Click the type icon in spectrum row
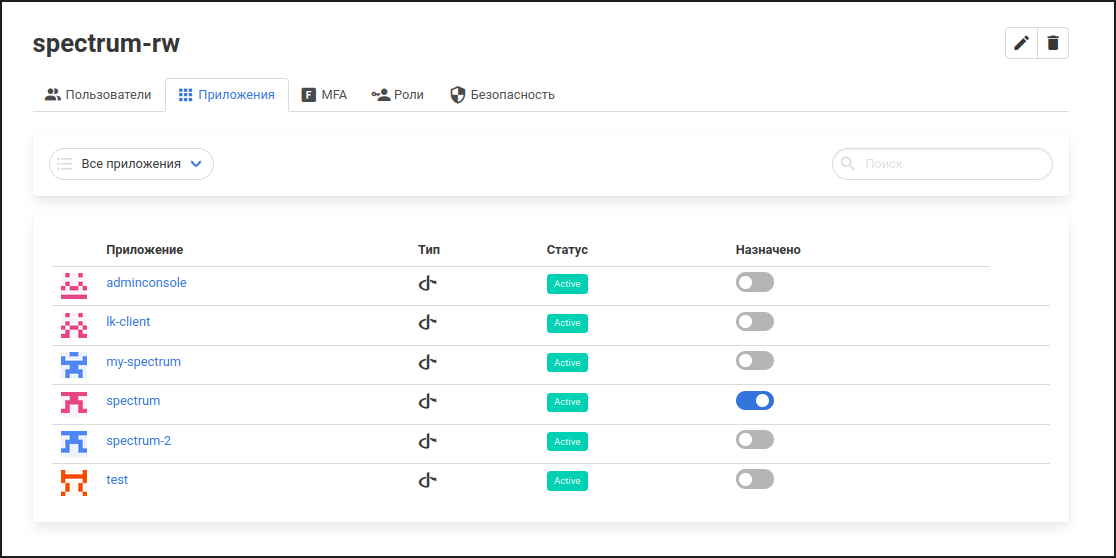Viewport: 1116px width, 558px height. pos(427,402)
